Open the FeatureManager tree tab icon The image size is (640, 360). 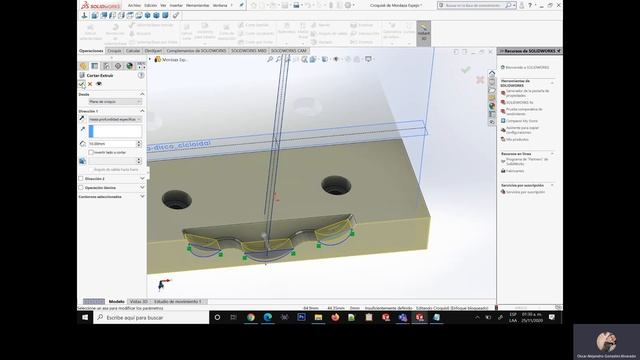(83, 66)
